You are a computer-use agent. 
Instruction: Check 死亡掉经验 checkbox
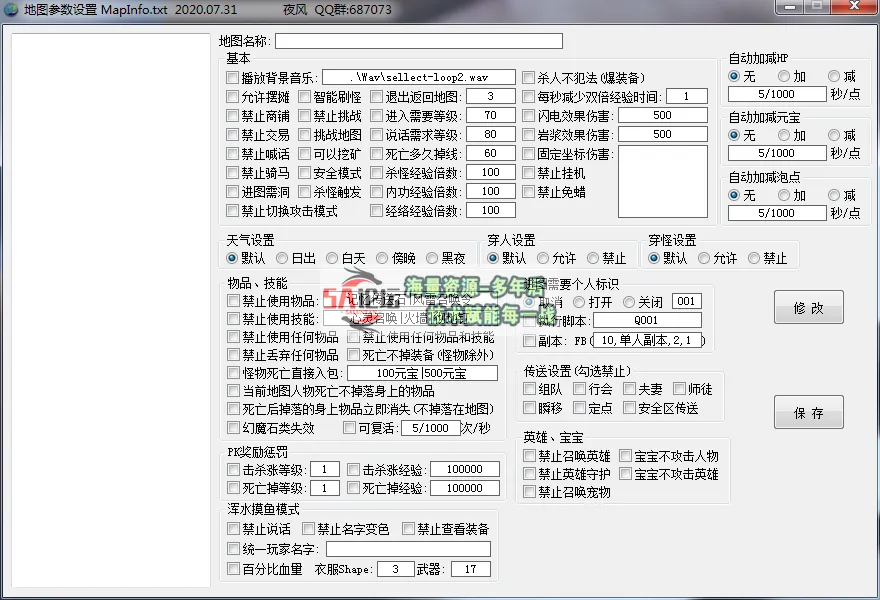tap(353, 488)
